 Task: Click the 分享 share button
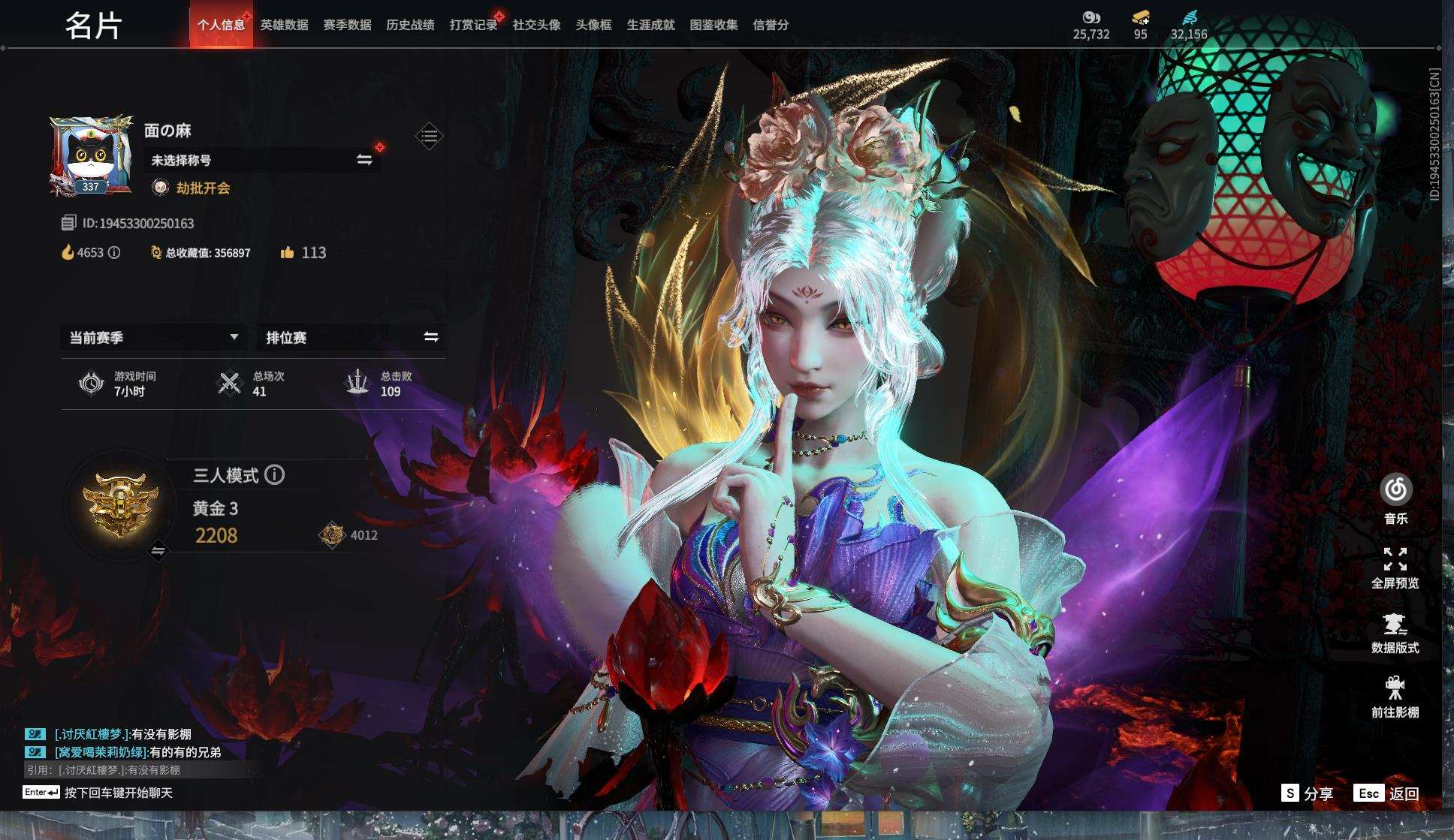point(1308,793)
